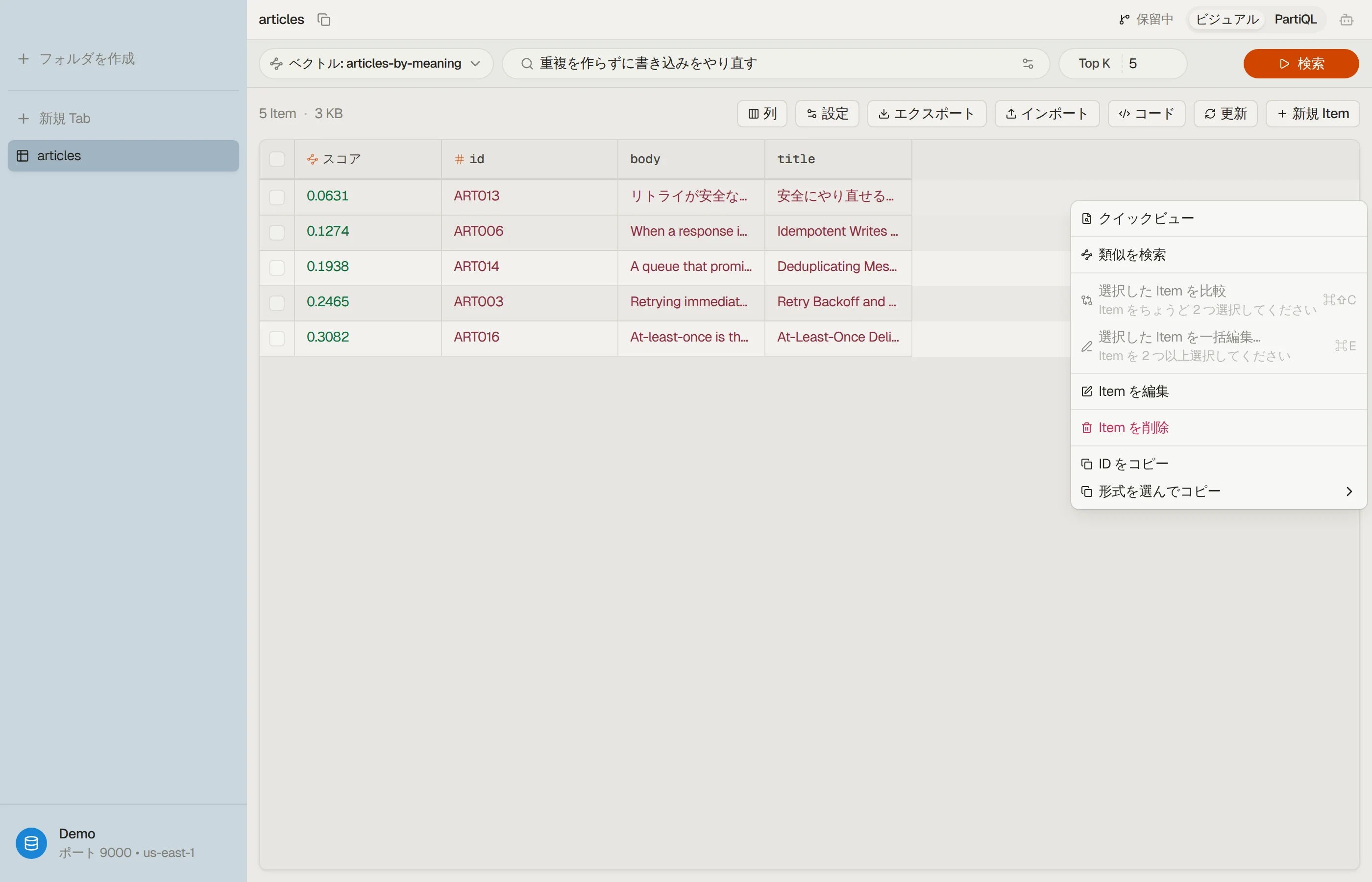Focus the vector search query text field

(776, 64)
